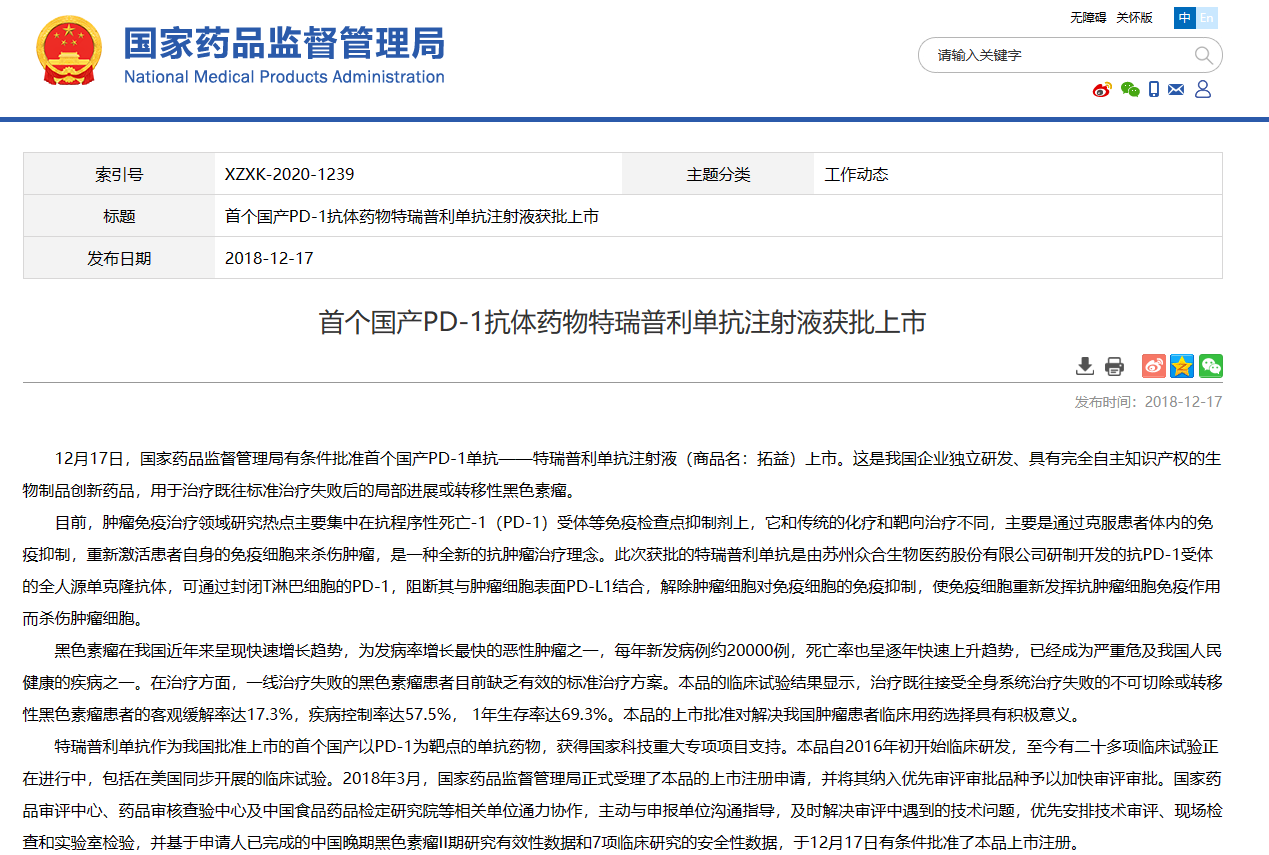
Task: Click the table date value 2018-12-17
Action: click(269, 258)
